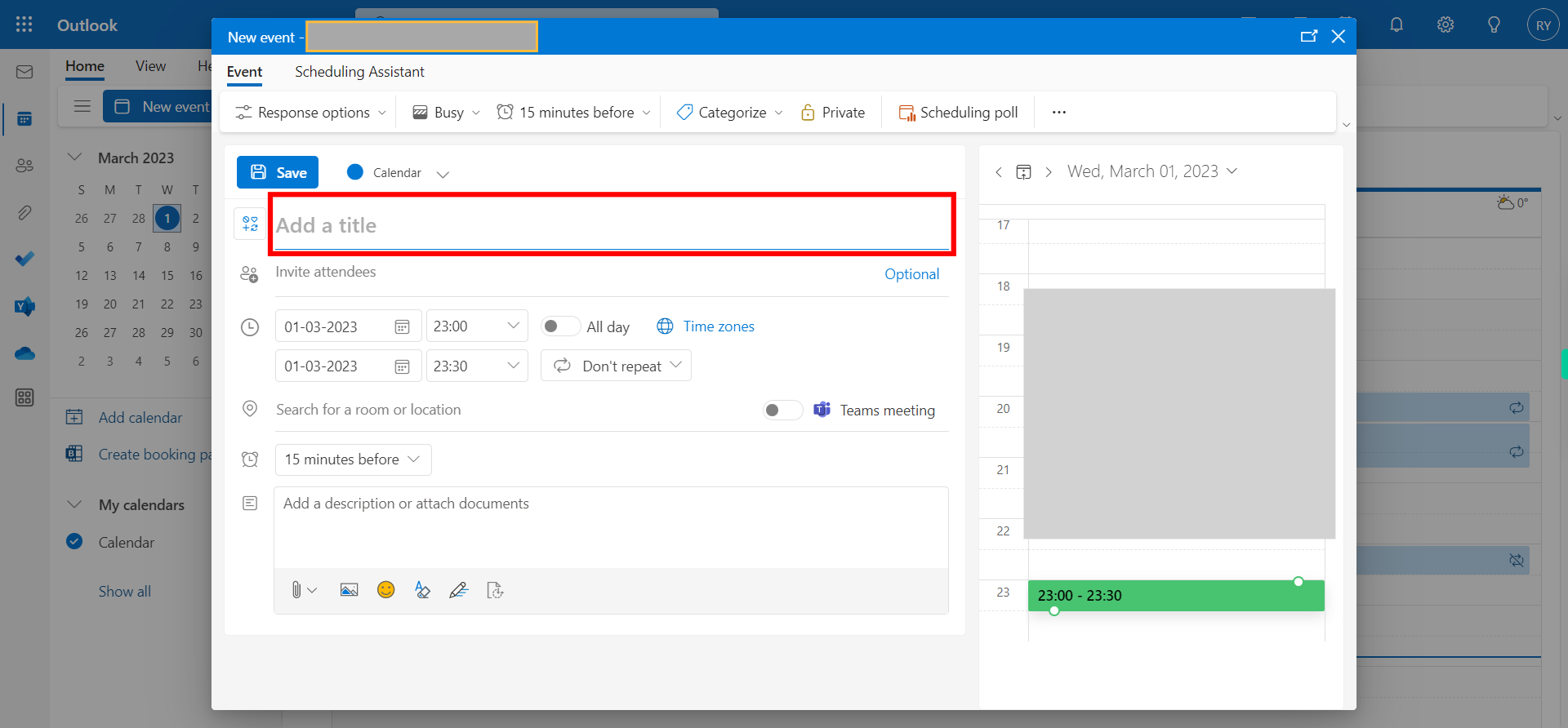Open People from the left sidebar
The height and width of the screenshot is (728, 1568).
pyautogui.click(x=24, y=166)
